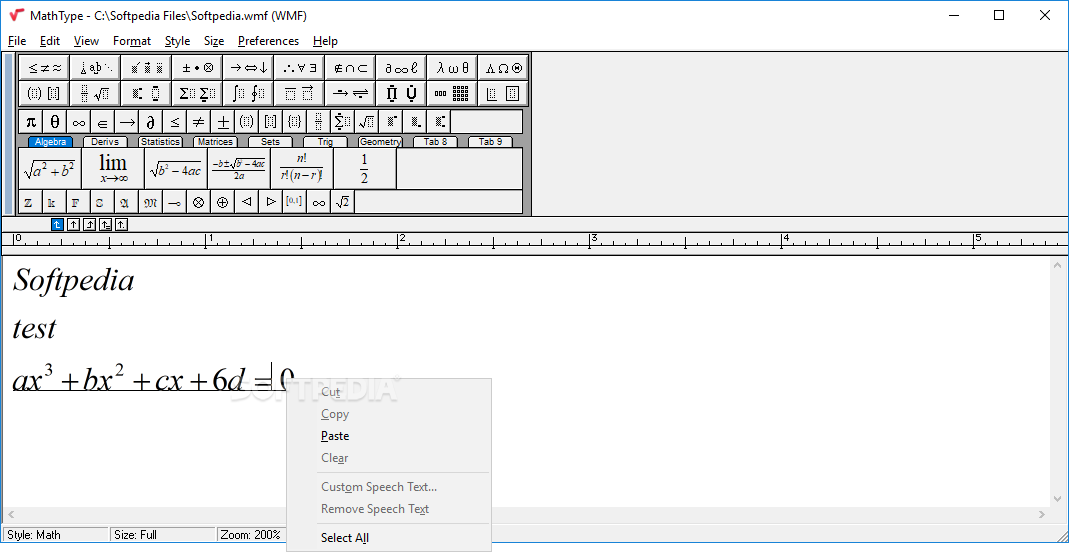Open the Style menu
Screen dimensions: 1069x552
[177, 41]
